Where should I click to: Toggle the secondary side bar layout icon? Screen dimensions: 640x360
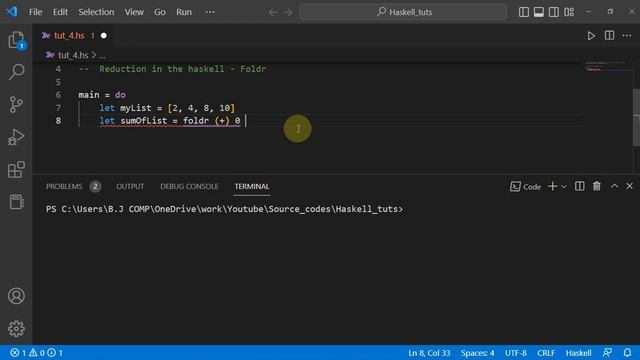click(x=554, y=12)
